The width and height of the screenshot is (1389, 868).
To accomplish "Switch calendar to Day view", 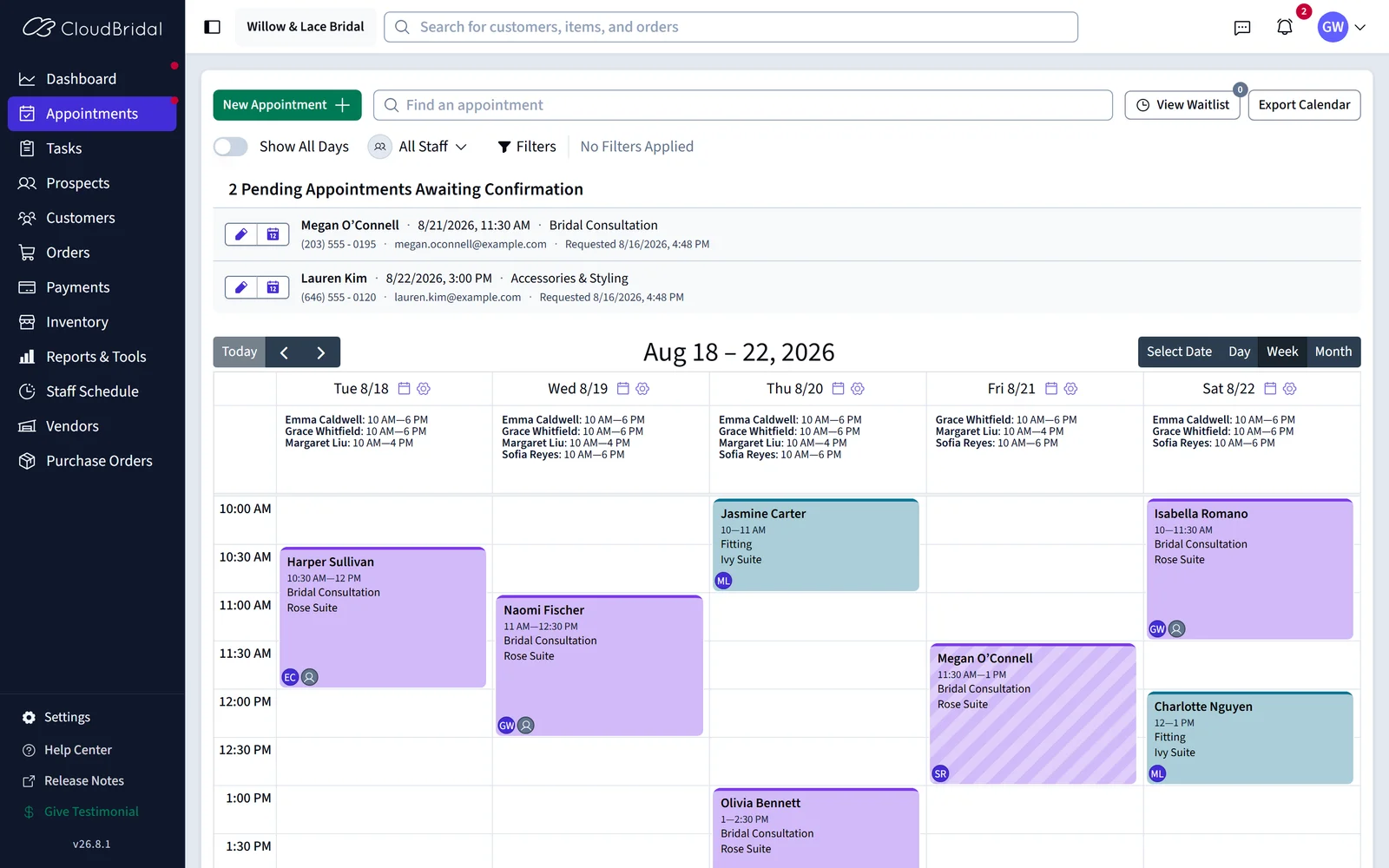I will click(x=1239, y=352).
